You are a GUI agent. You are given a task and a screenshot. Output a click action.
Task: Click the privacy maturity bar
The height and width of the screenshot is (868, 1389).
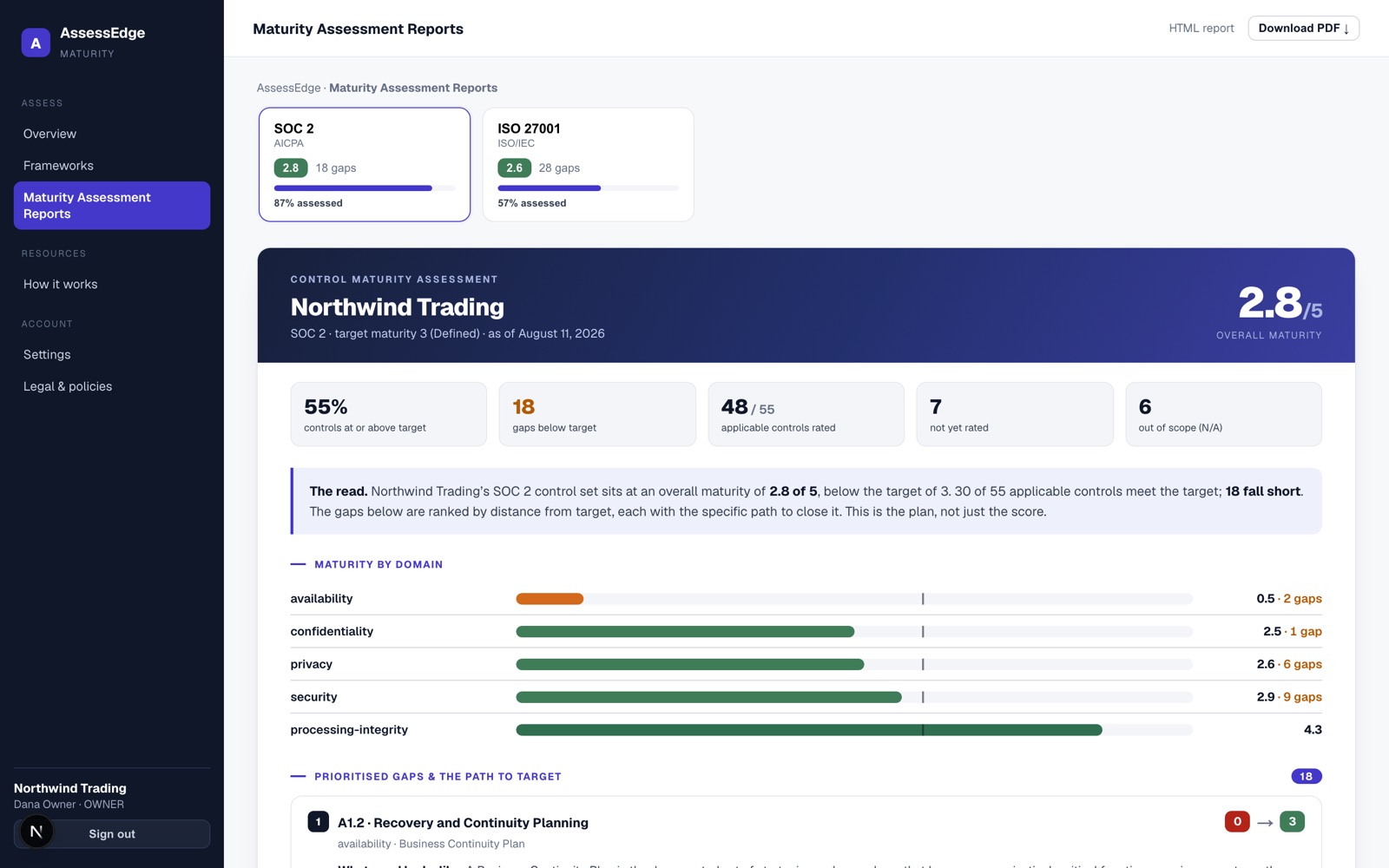click(854, 664)
